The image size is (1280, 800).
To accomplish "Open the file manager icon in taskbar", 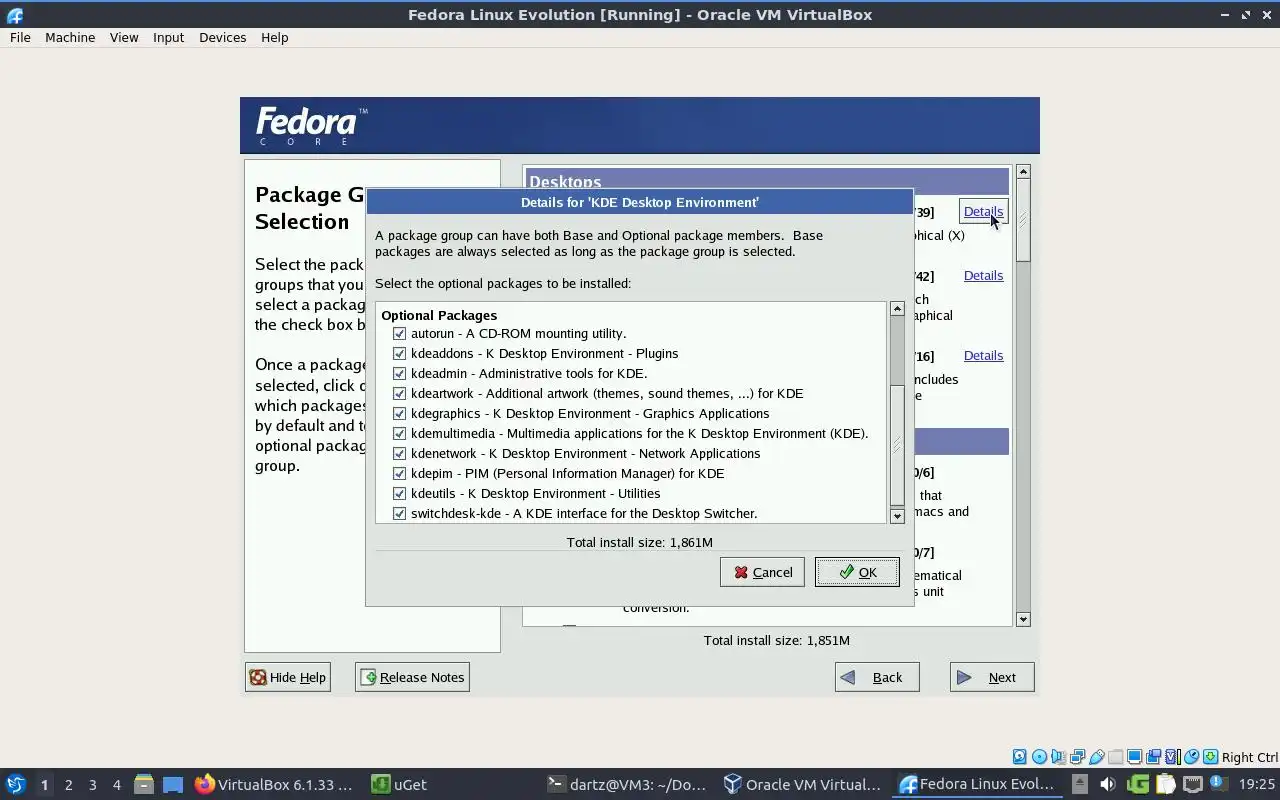I will coord(143,784).
